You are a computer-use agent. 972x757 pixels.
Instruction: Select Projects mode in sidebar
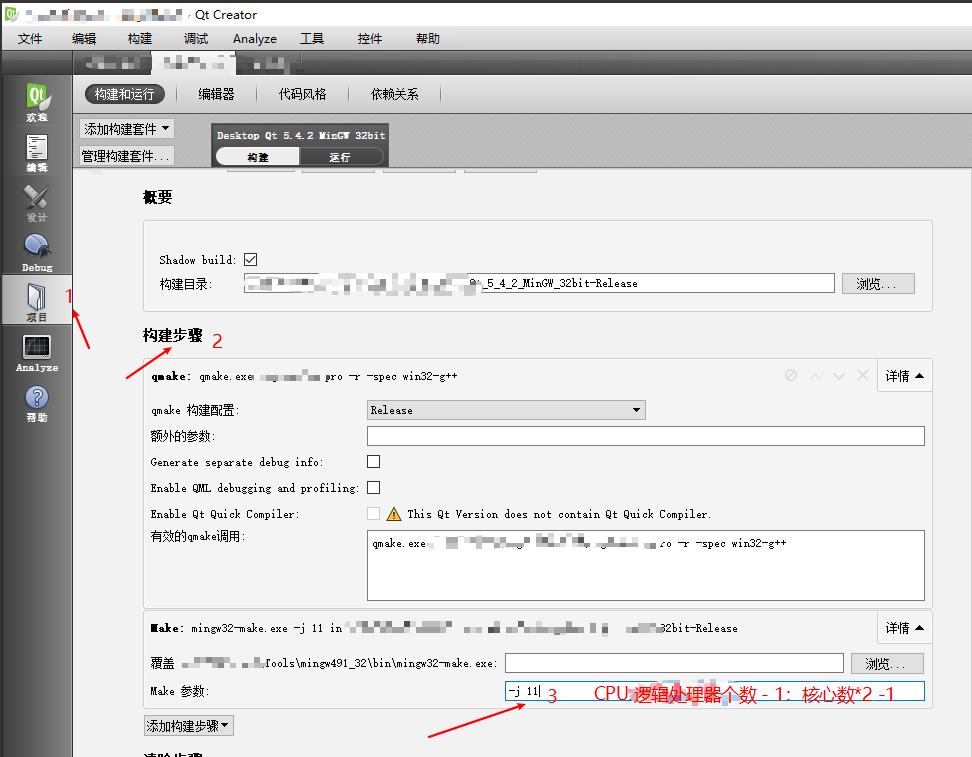37,301
